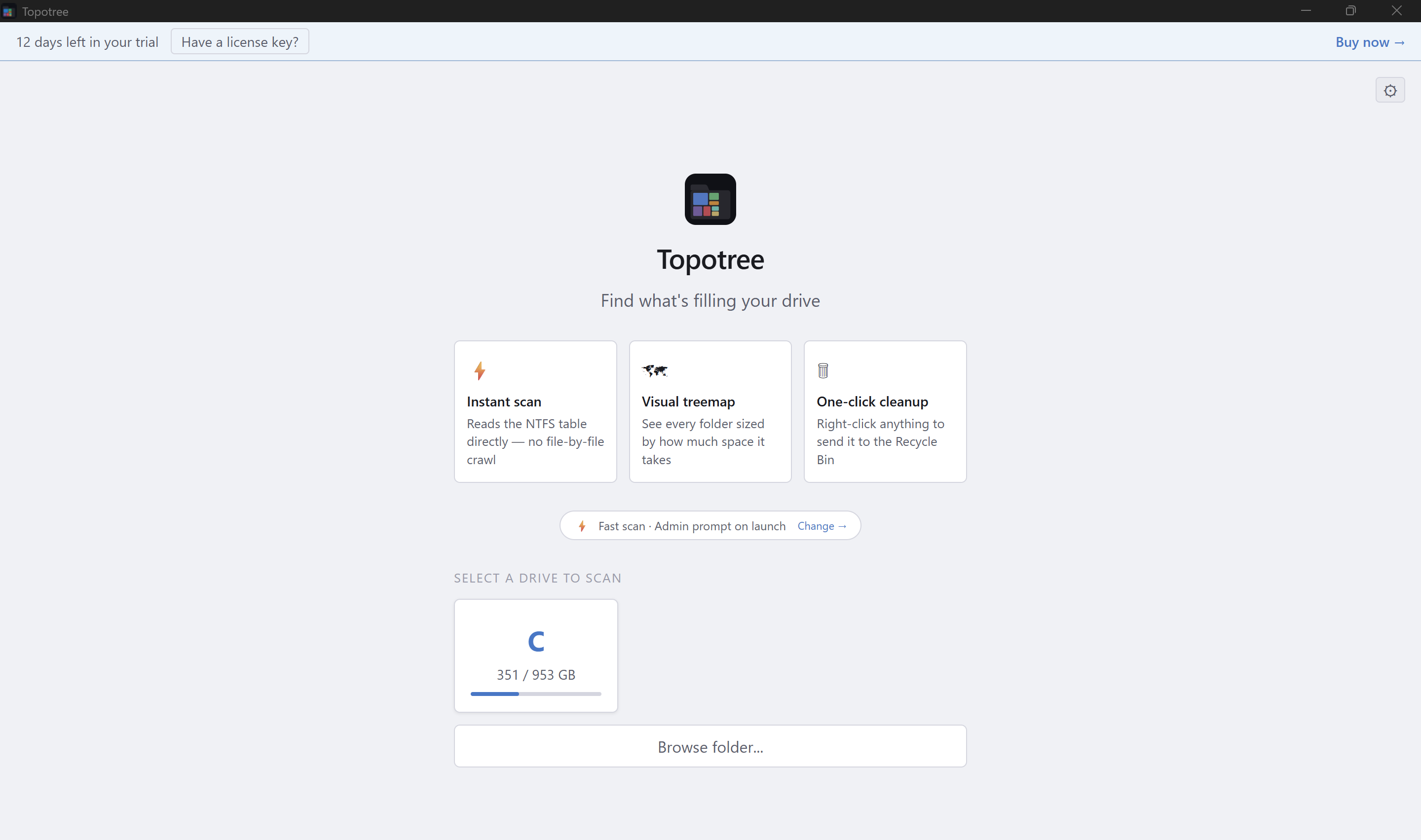Screen dimensions: 1421x840
Task: Click the Topotree name in the title bar
Action: pyautogui.click(x=45, y=11)
